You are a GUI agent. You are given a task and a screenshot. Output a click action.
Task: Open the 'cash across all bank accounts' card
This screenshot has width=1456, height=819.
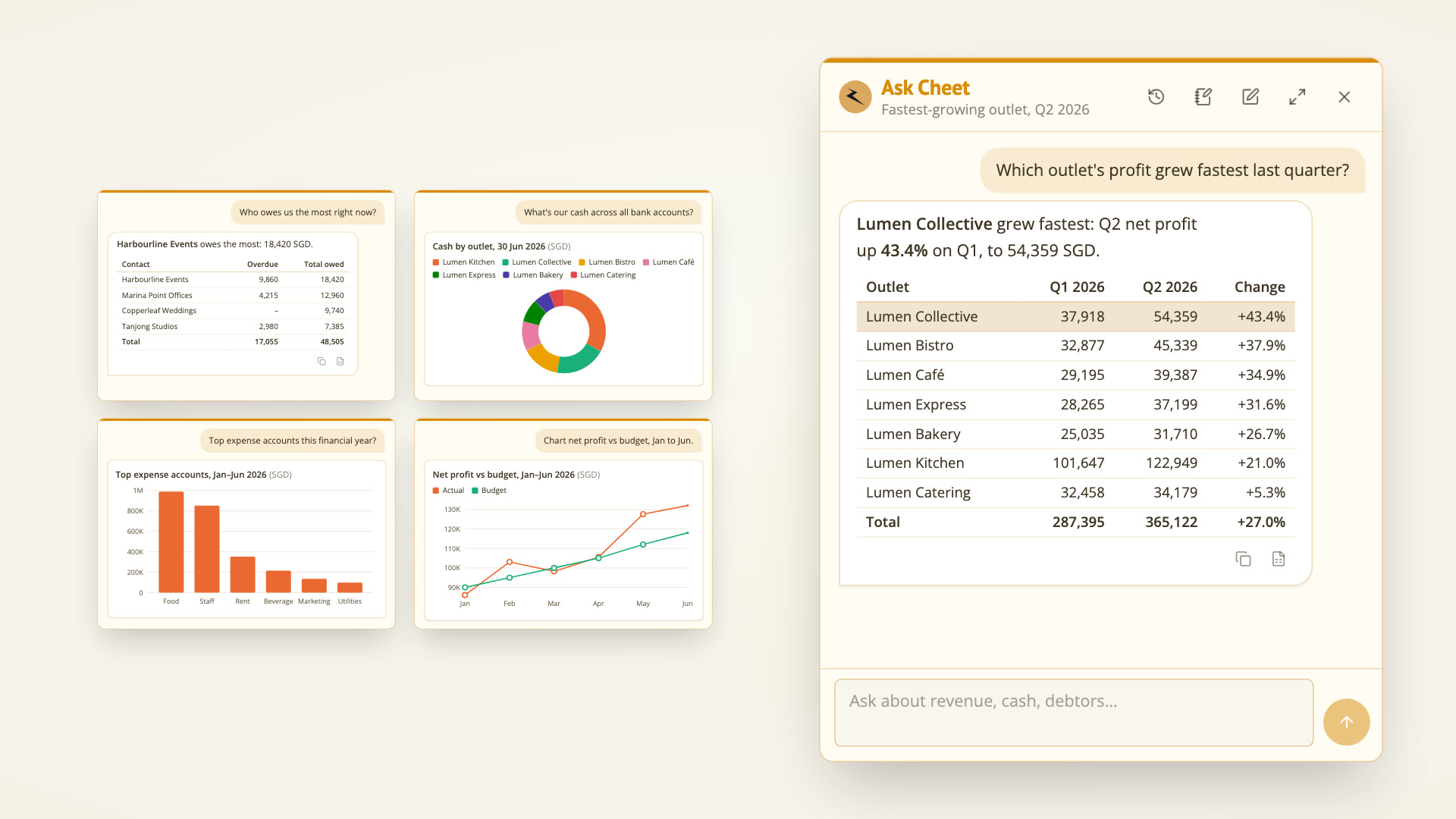(563, 296)
